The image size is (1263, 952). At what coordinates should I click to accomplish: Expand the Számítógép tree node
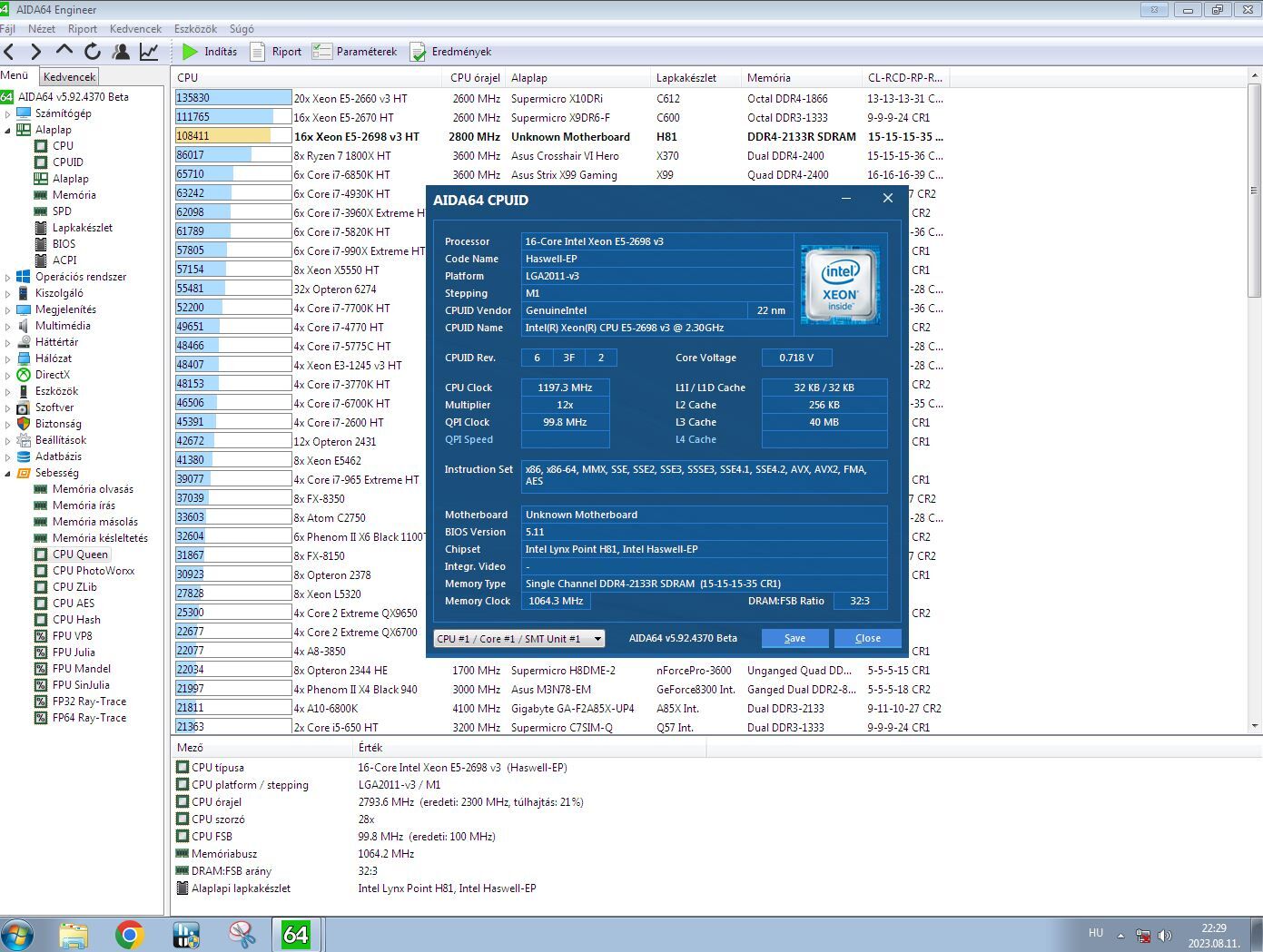[x=7, y=113]
